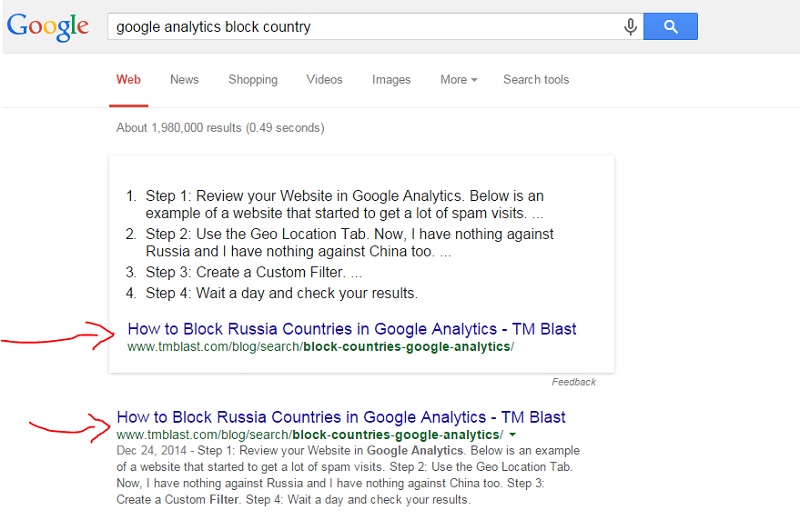Switch to the Shopping tab
Viewport: 800px width, 520px height.
tap(253, 80)
